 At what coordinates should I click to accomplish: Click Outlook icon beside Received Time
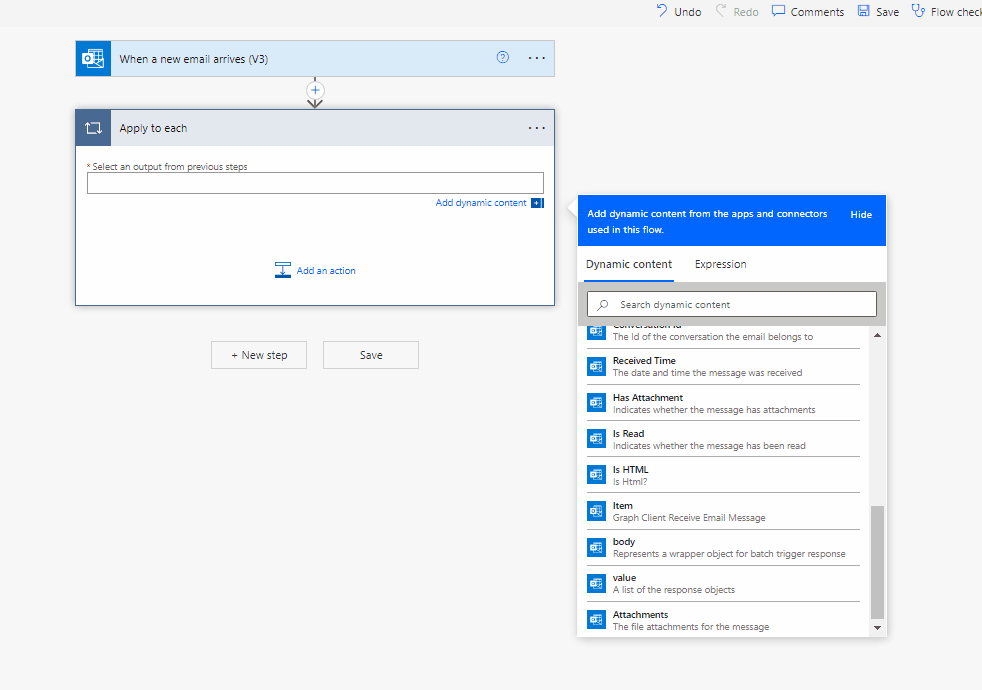pyautogui.click(x=596, y=366)
